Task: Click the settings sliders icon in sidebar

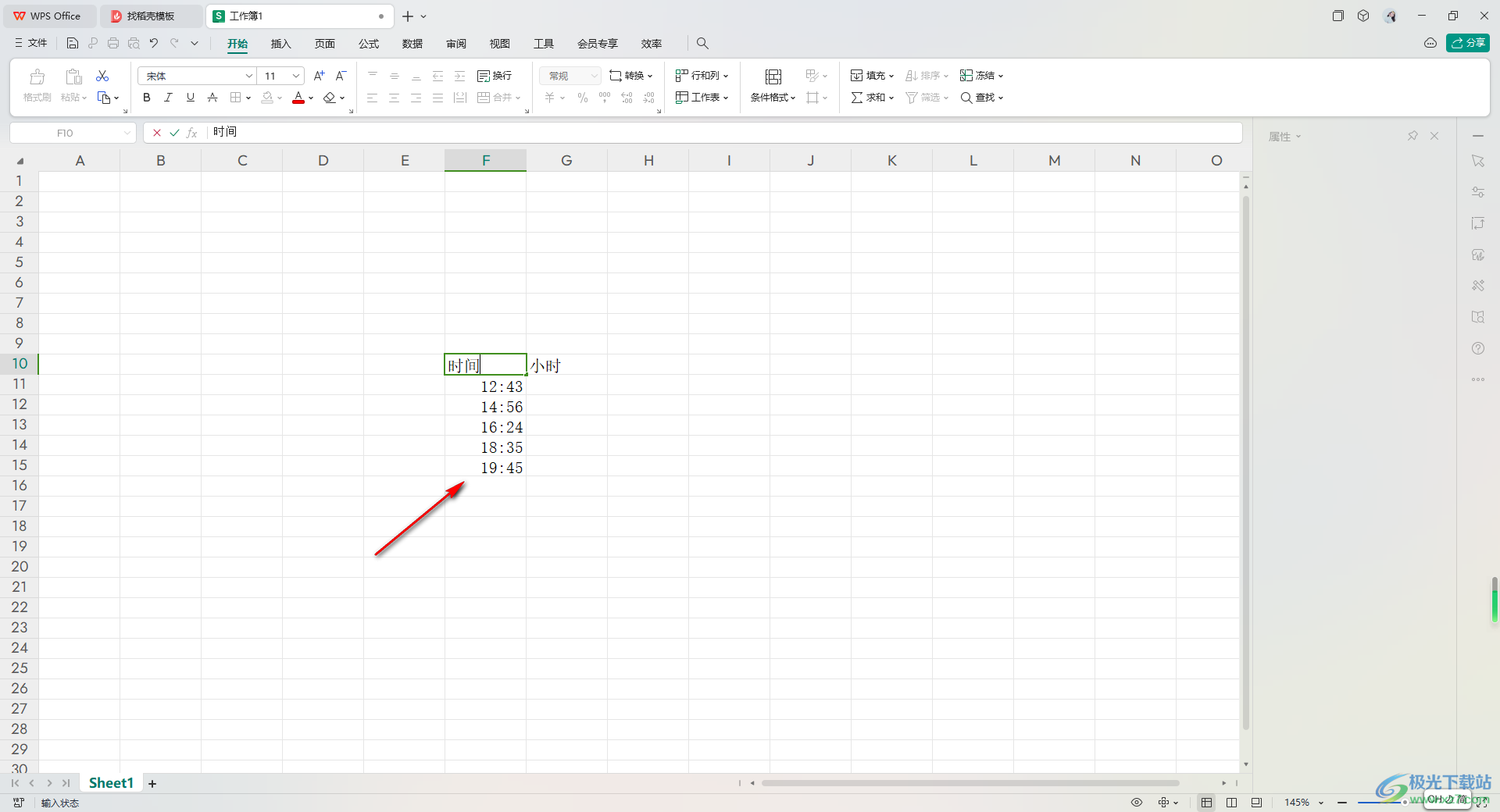Action: click(1478, 192)
